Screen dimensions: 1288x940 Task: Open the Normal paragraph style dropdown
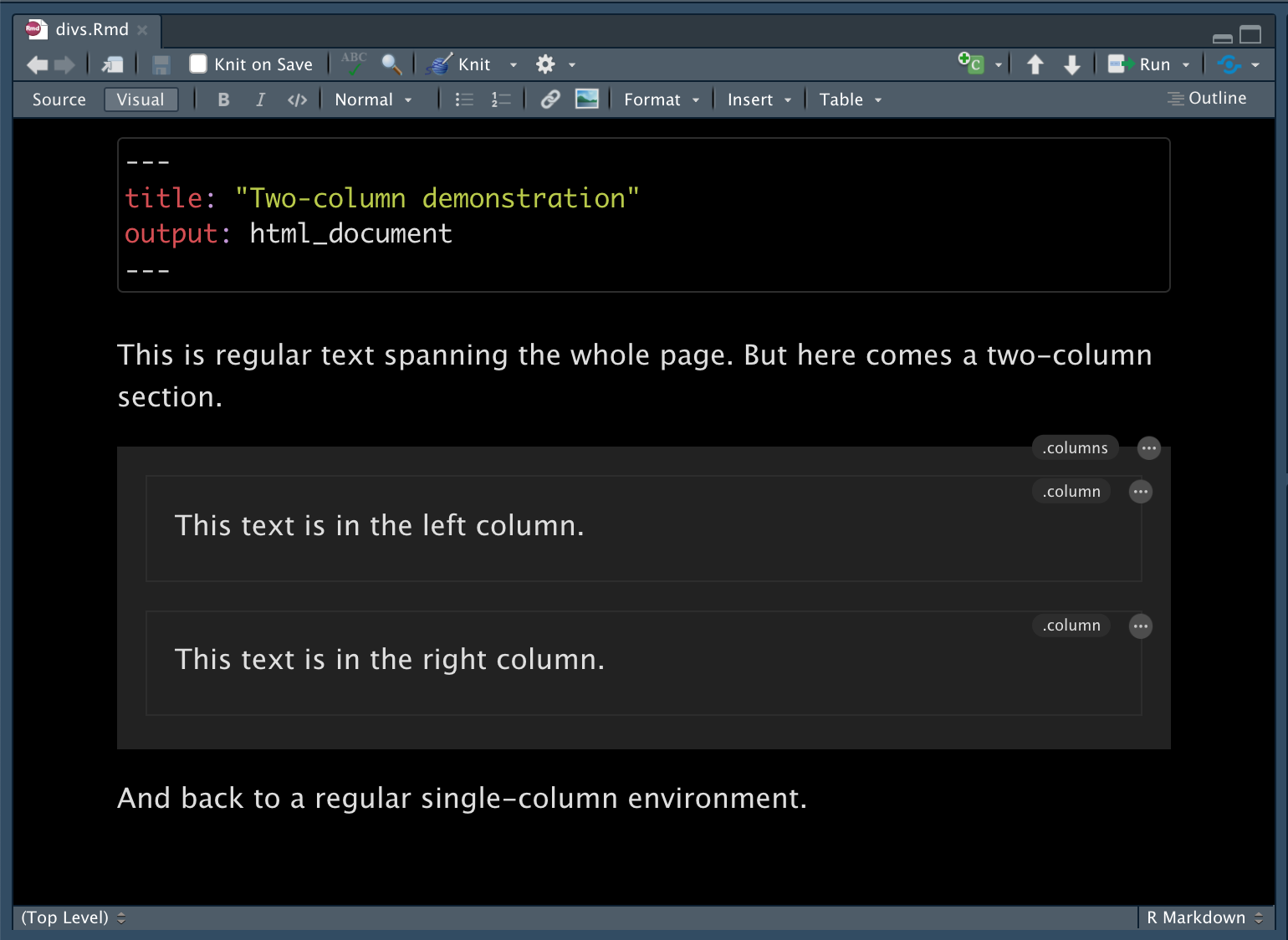coord(372,99)
